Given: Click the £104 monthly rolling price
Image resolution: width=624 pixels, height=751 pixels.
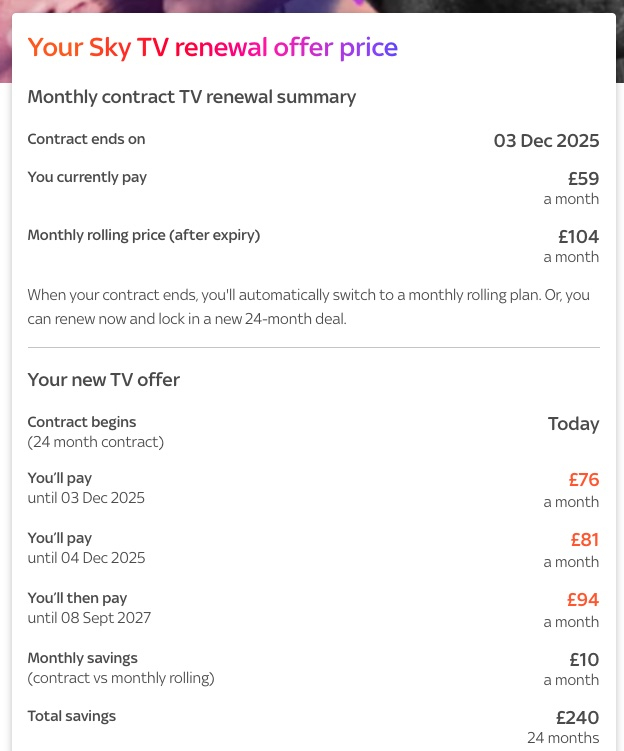Looking at the screenshot, I should coord(579,237).
